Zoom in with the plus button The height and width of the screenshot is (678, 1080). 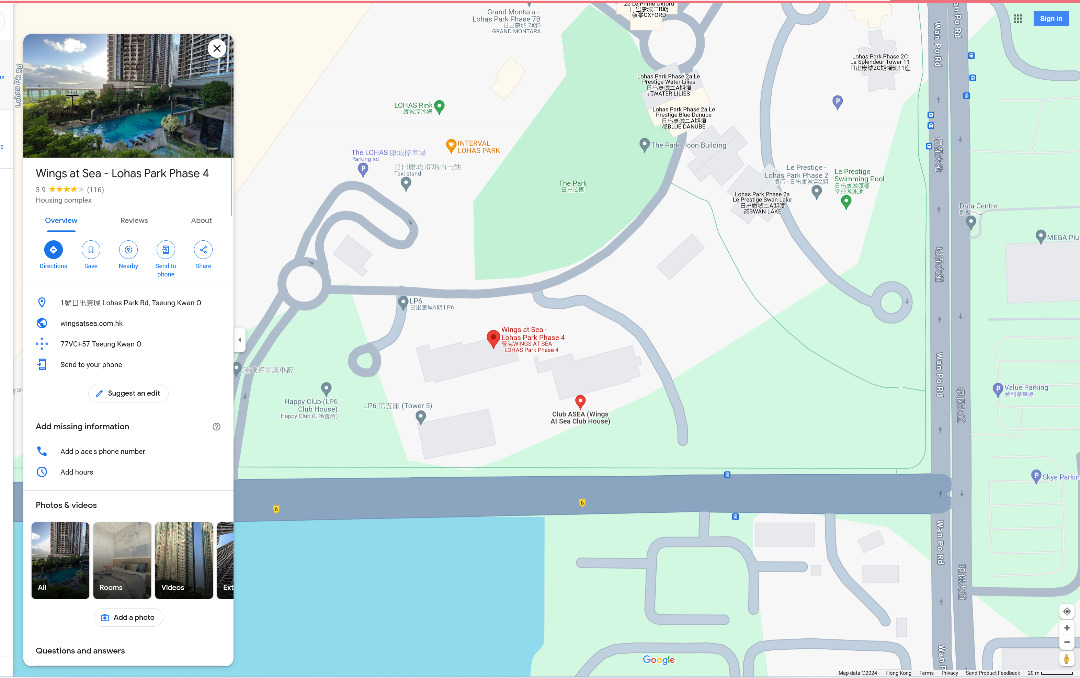(1067, 628)
